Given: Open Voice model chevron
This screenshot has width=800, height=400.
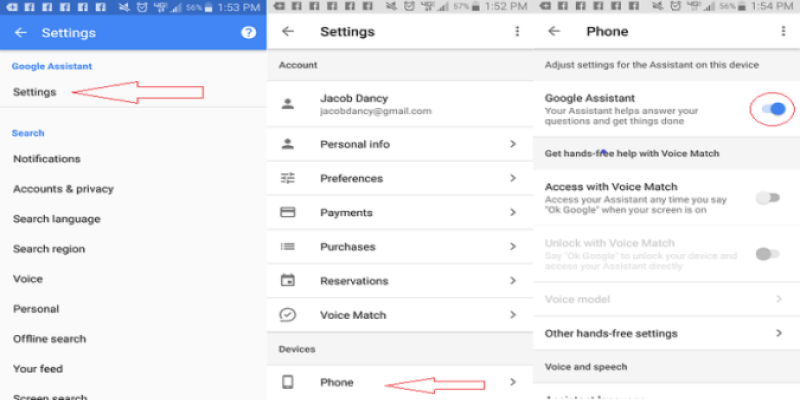Looking at the screenshot, I should click(x=779, y=299).
